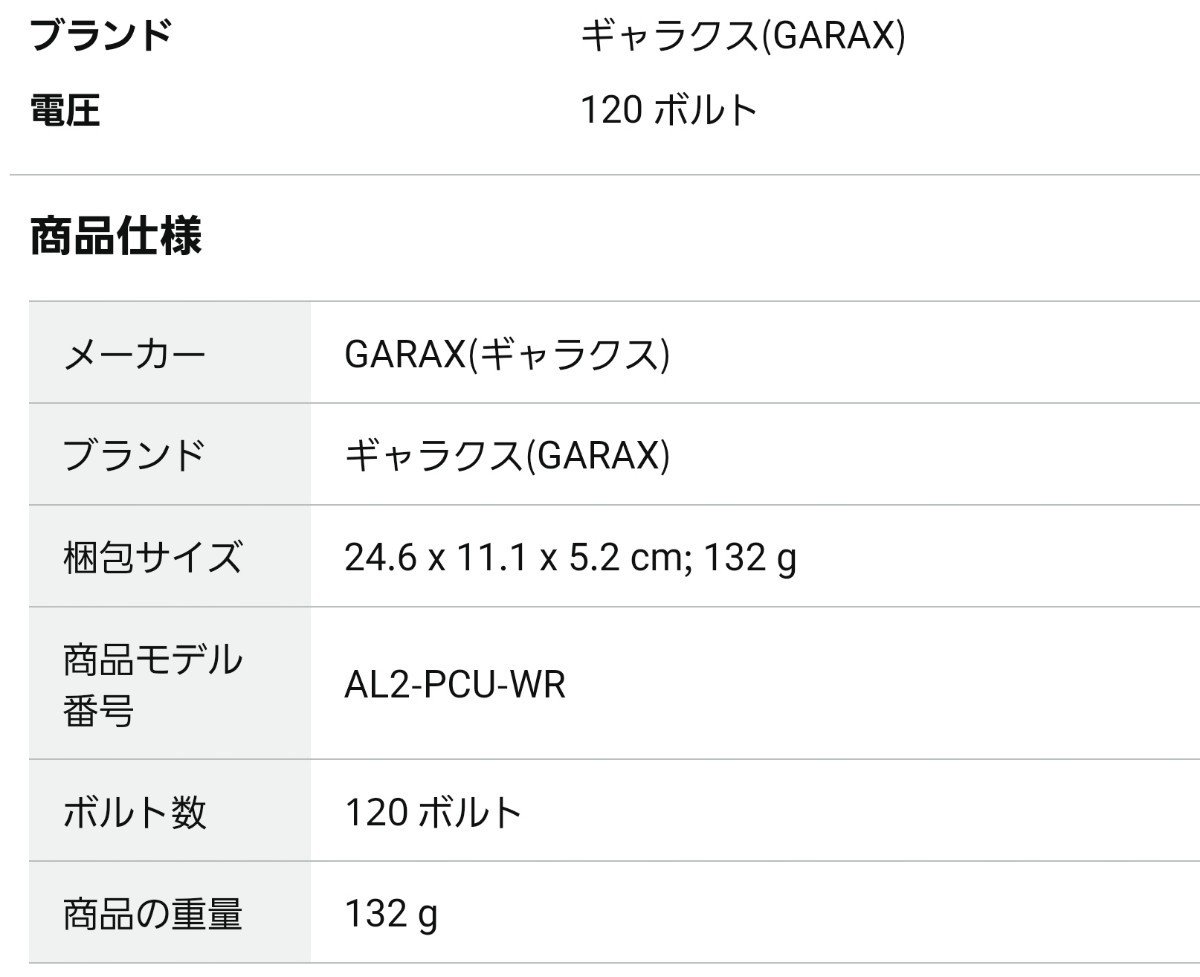This screenshot has height=977, width=1200.
Task: Click the top ブランド label
Action: click(100, 36)
